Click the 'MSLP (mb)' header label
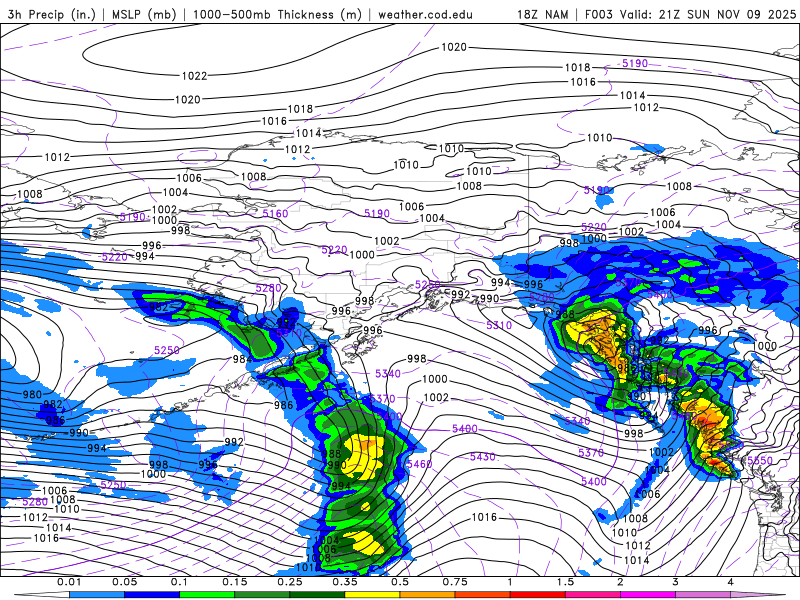The width and height of the screenshot is (800, 600). pyautogui.click(x=144, y=14)
